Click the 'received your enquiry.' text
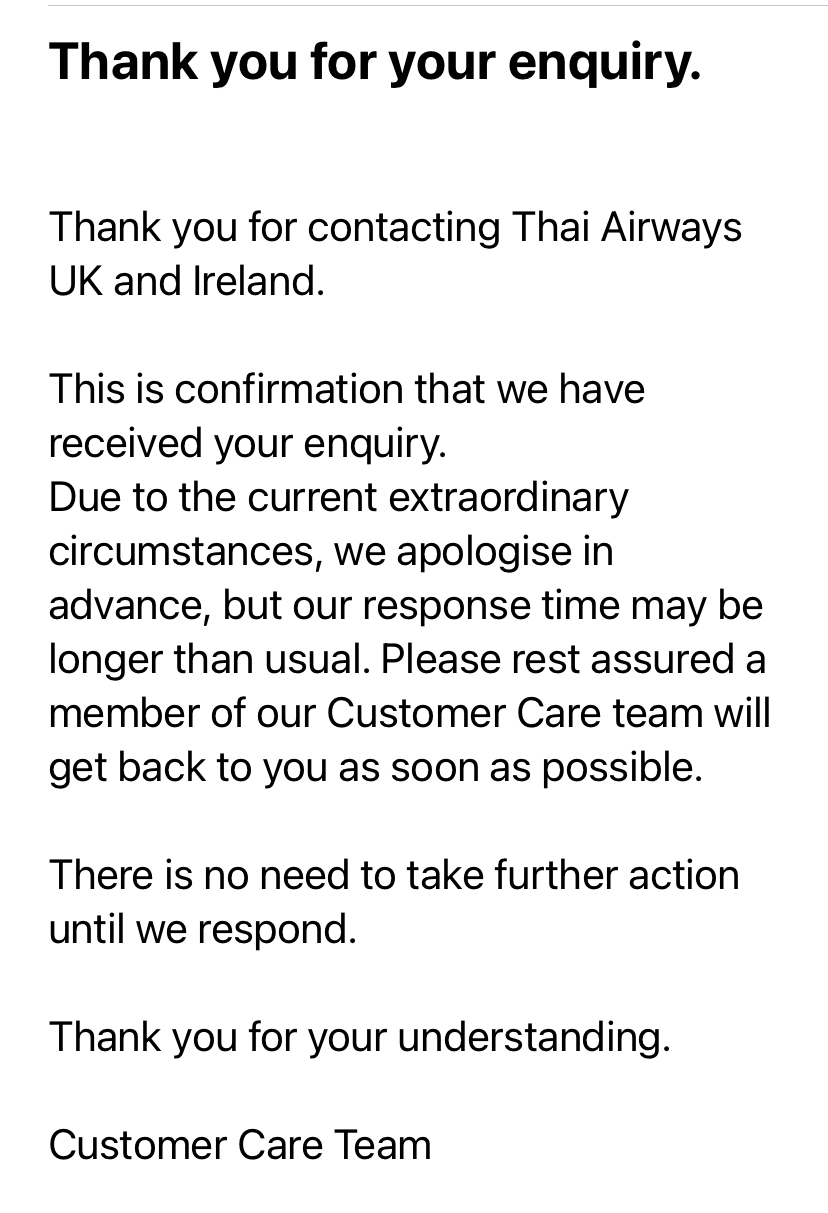 click(248, 444)
